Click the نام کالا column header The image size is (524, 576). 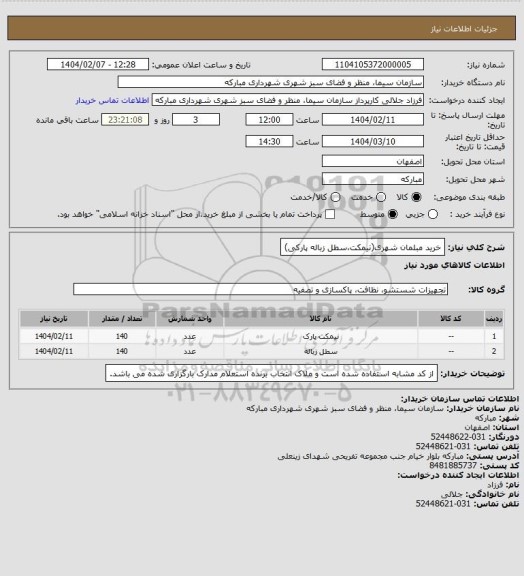(320, 319)
